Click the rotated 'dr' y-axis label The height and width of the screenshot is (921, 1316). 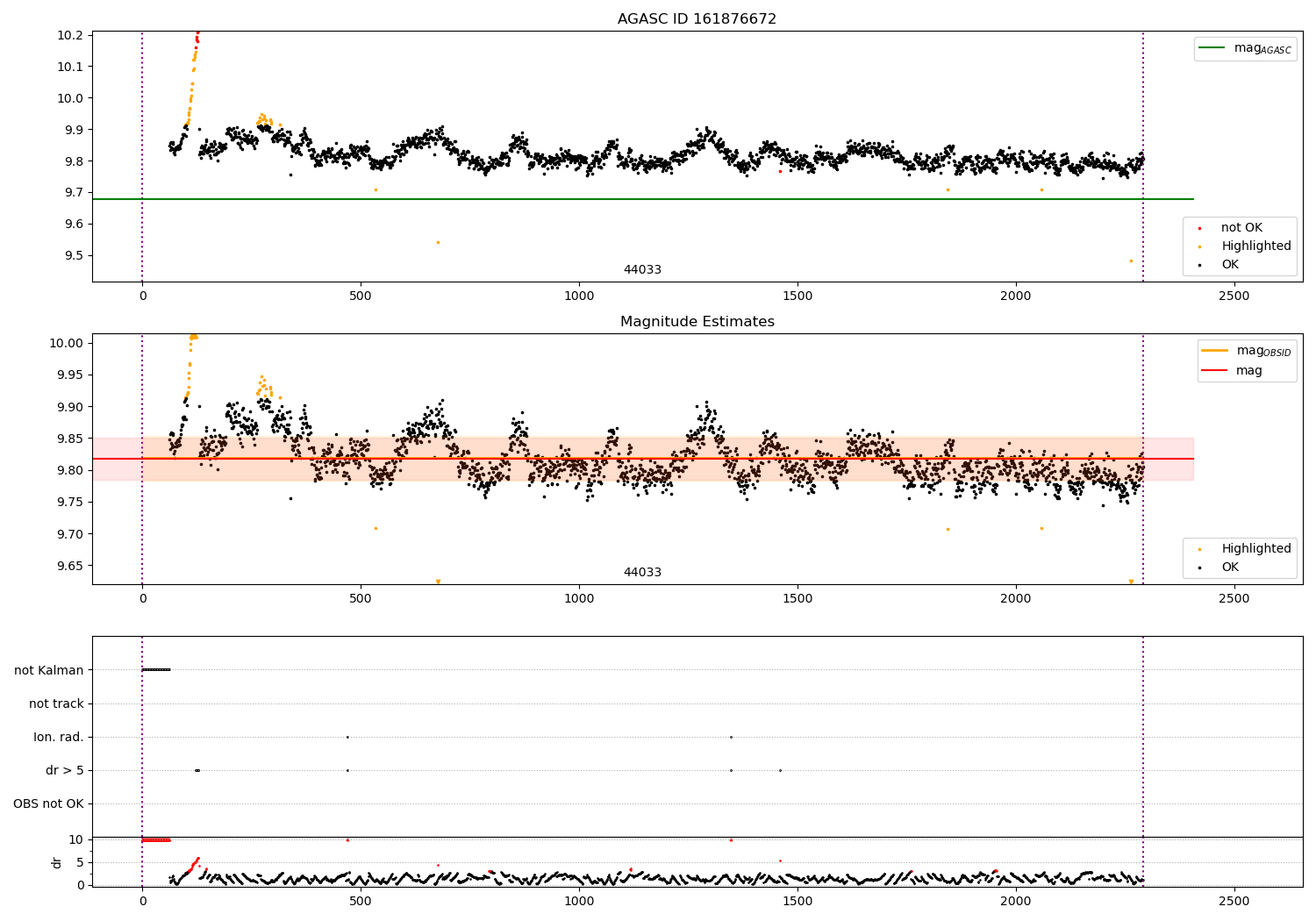tap(57, 862)
